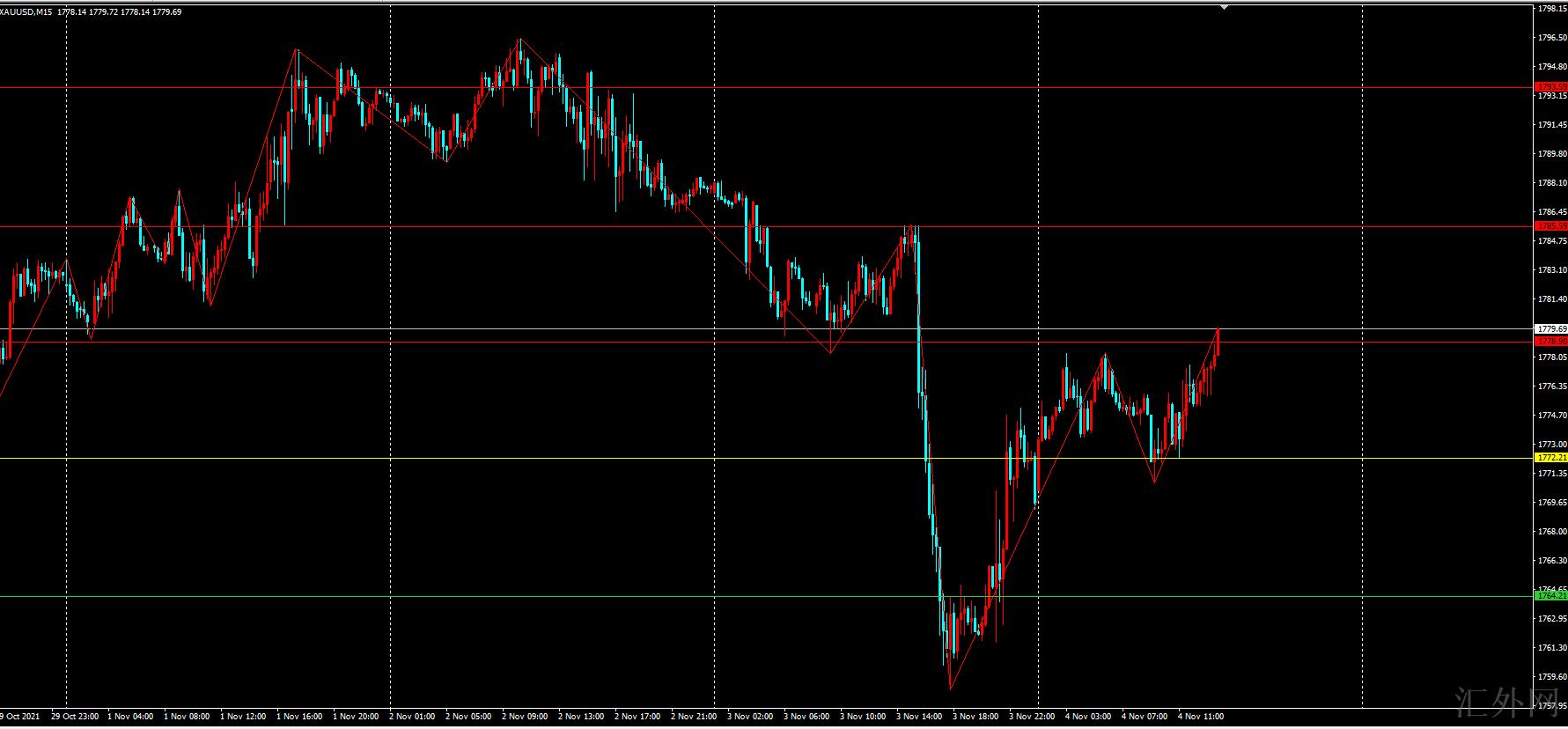
Task: Click the 1788.10 price on the scale
Action: (1551, 183)
